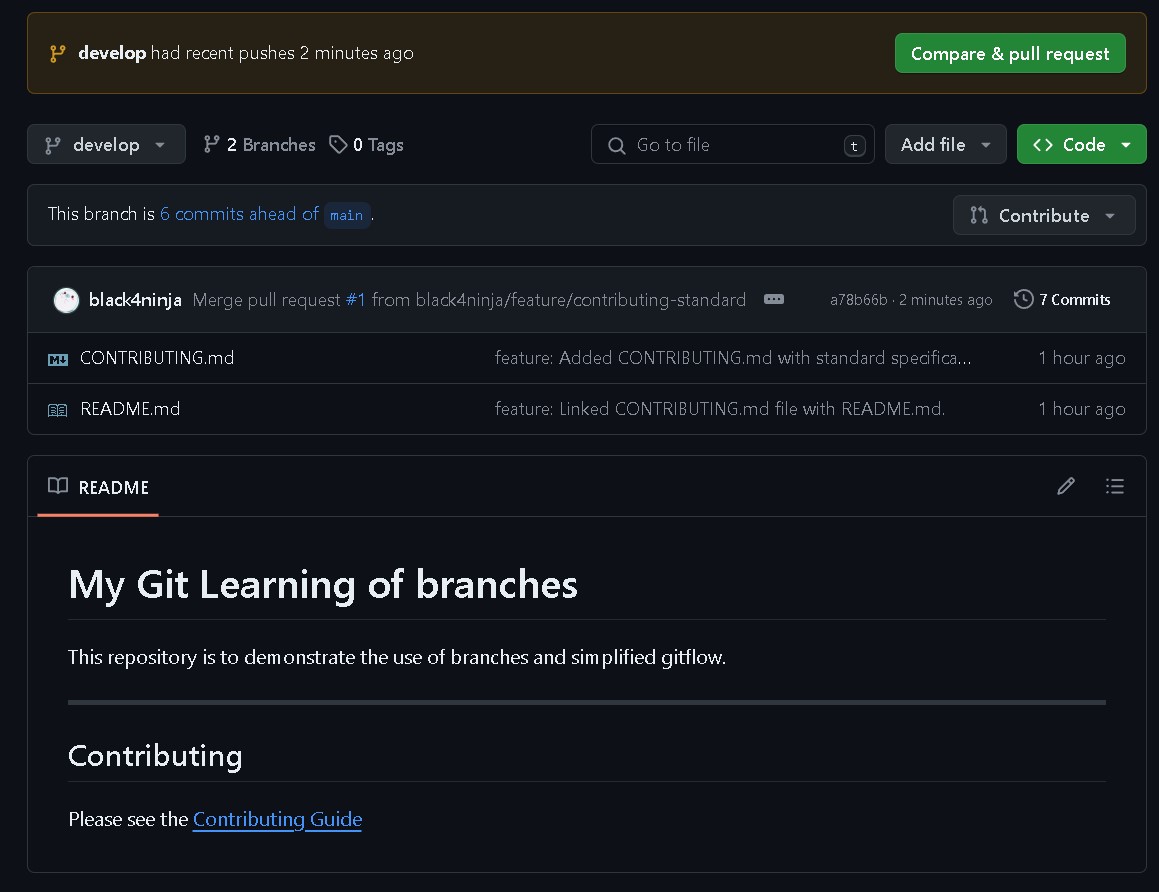The image size is (1159, 892).
Task: Click the tag icon for 0 Tags
Action: coord(338,145)
